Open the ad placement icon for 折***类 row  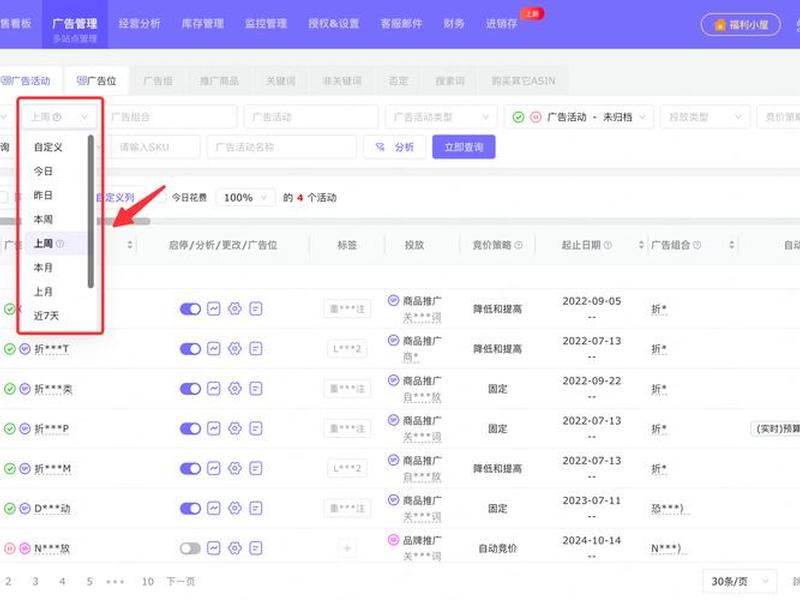(256, 389)
